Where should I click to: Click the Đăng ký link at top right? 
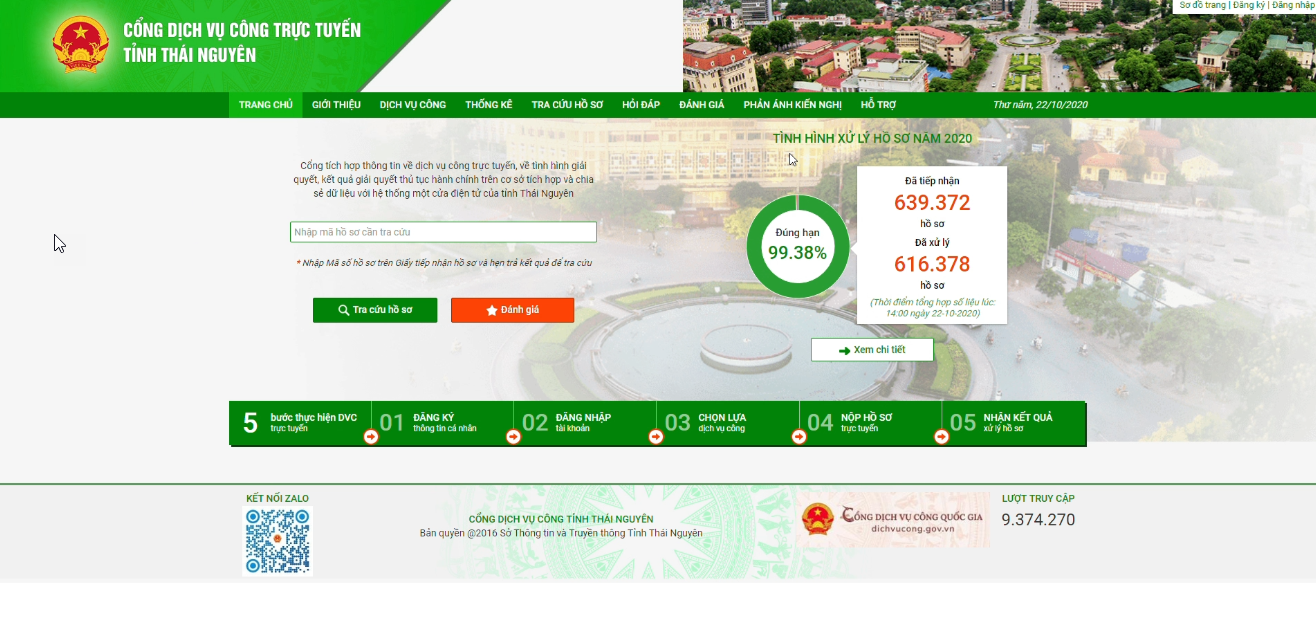pyautogui.click(x=1248, y=6)
